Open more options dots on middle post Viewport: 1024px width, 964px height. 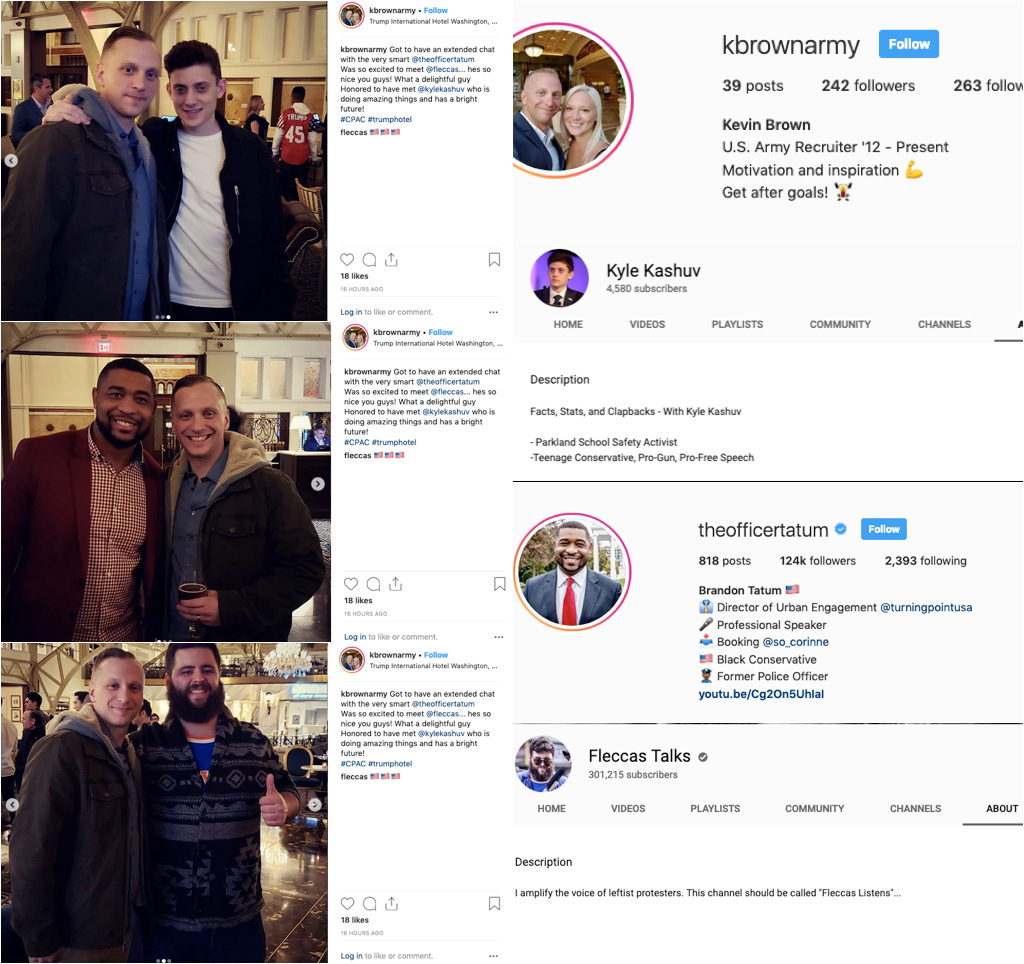[x=498, y=637]
